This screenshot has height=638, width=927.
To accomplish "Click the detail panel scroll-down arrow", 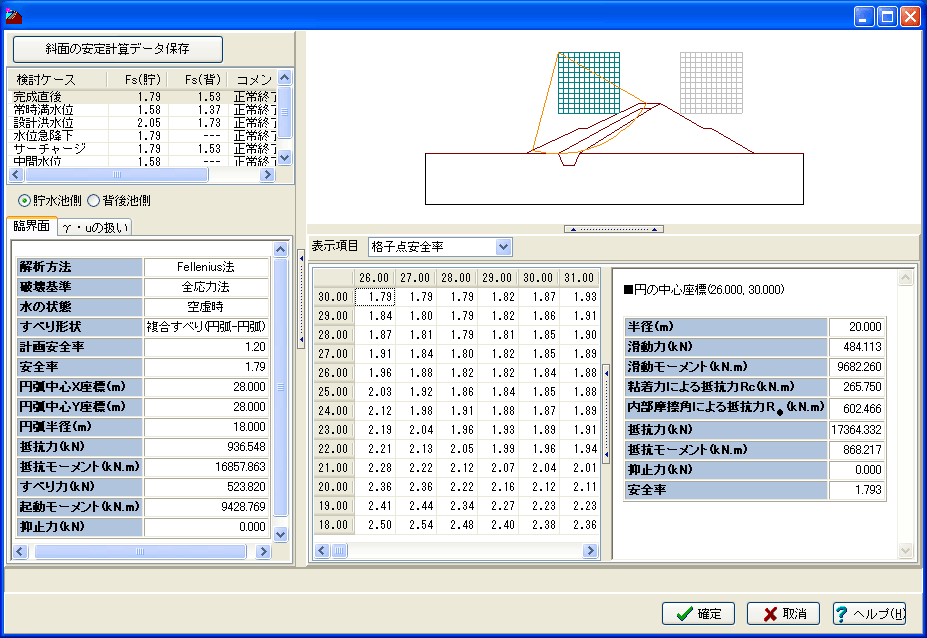I will [905, 551].
